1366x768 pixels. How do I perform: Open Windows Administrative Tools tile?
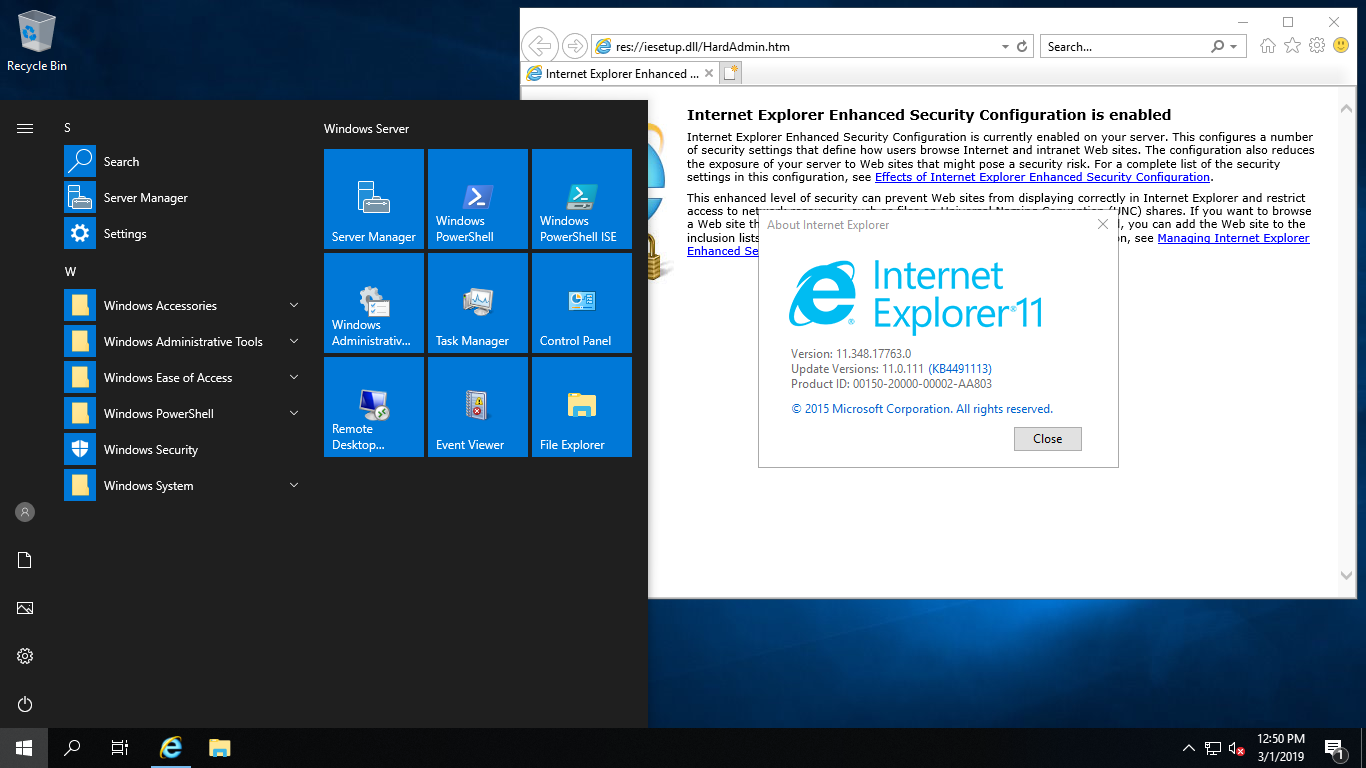pyautogui.click(x=374, y=303)
